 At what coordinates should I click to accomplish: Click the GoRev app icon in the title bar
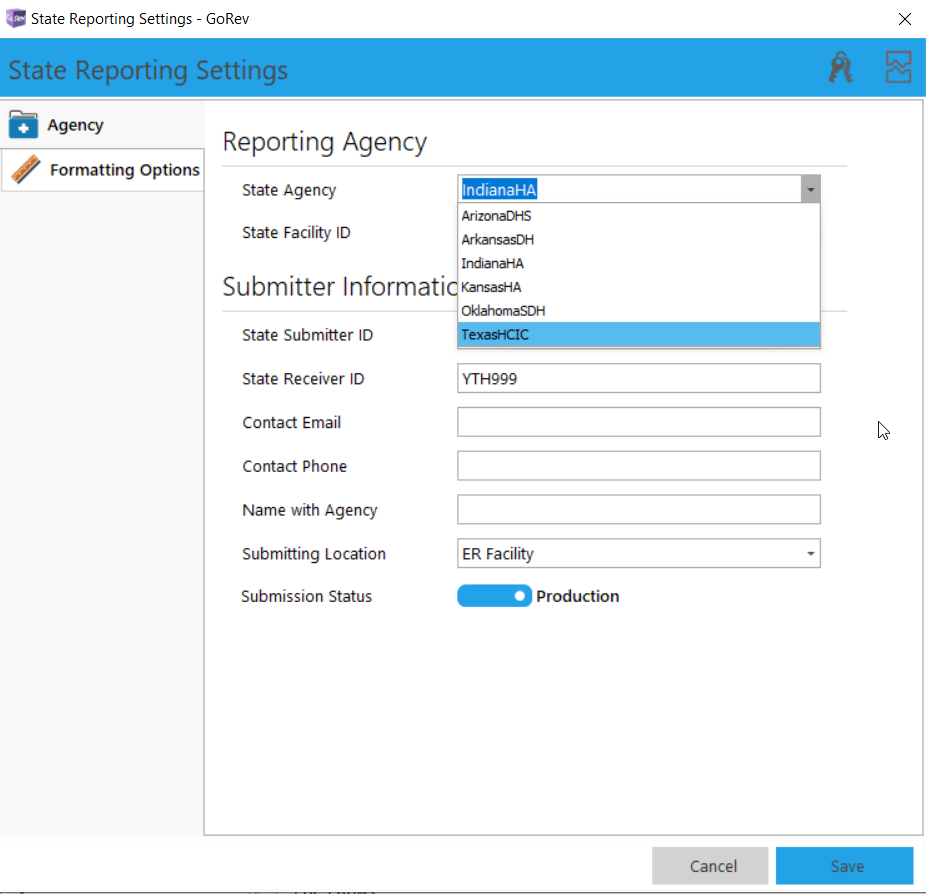[15, 18]
